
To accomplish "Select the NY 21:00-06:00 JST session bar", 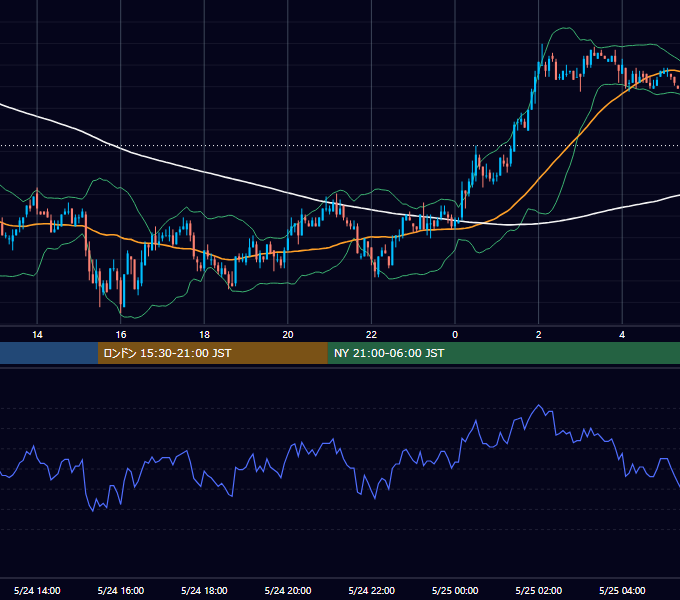I will tap(503, 353).
